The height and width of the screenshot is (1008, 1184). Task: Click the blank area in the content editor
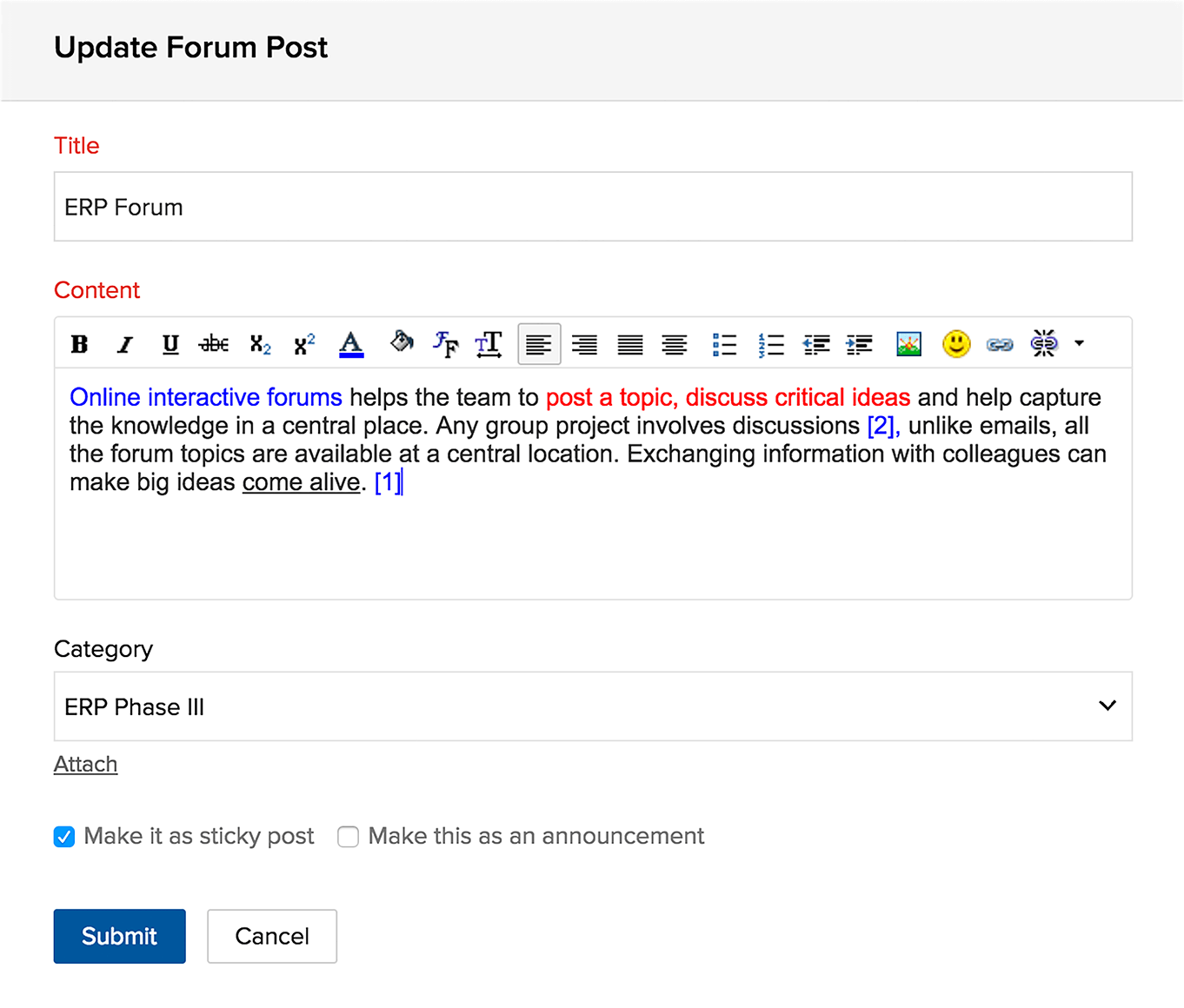[593, 547]
